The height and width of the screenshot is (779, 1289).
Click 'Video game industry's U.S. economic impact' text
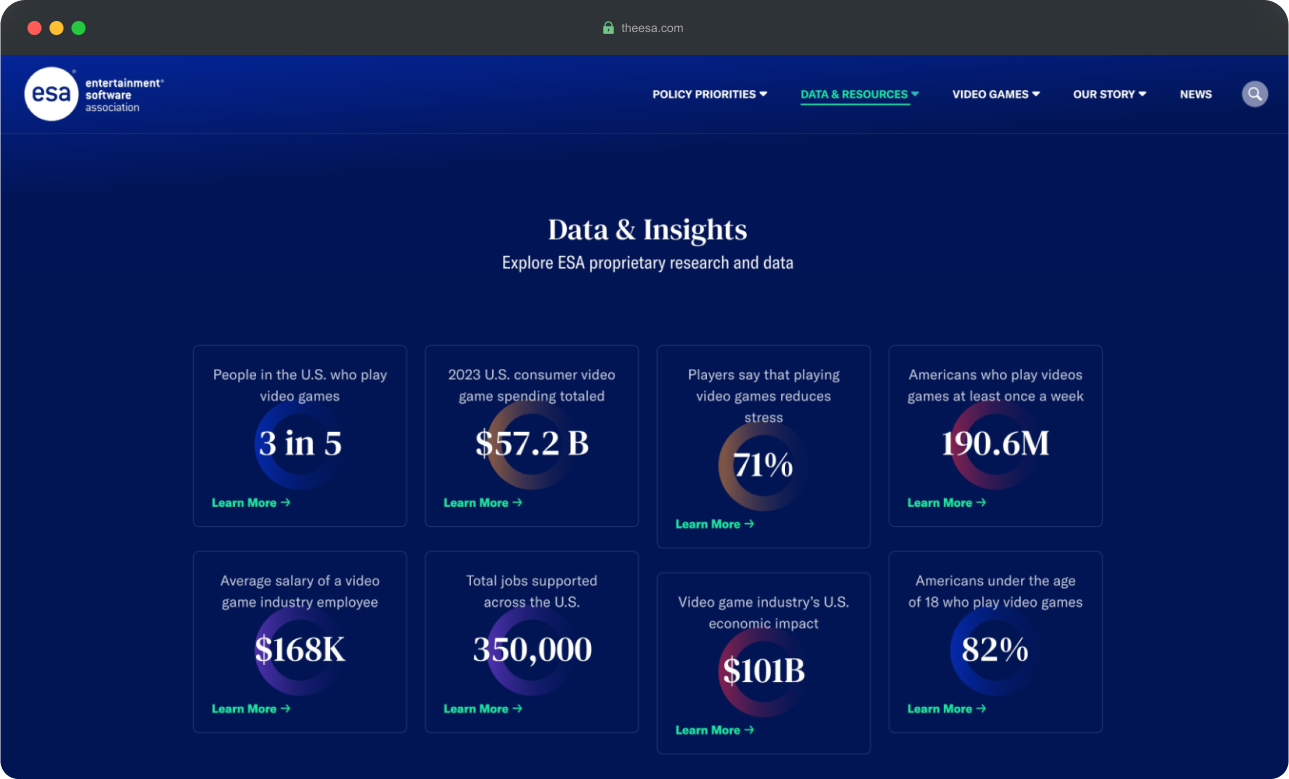coord(764,612)
